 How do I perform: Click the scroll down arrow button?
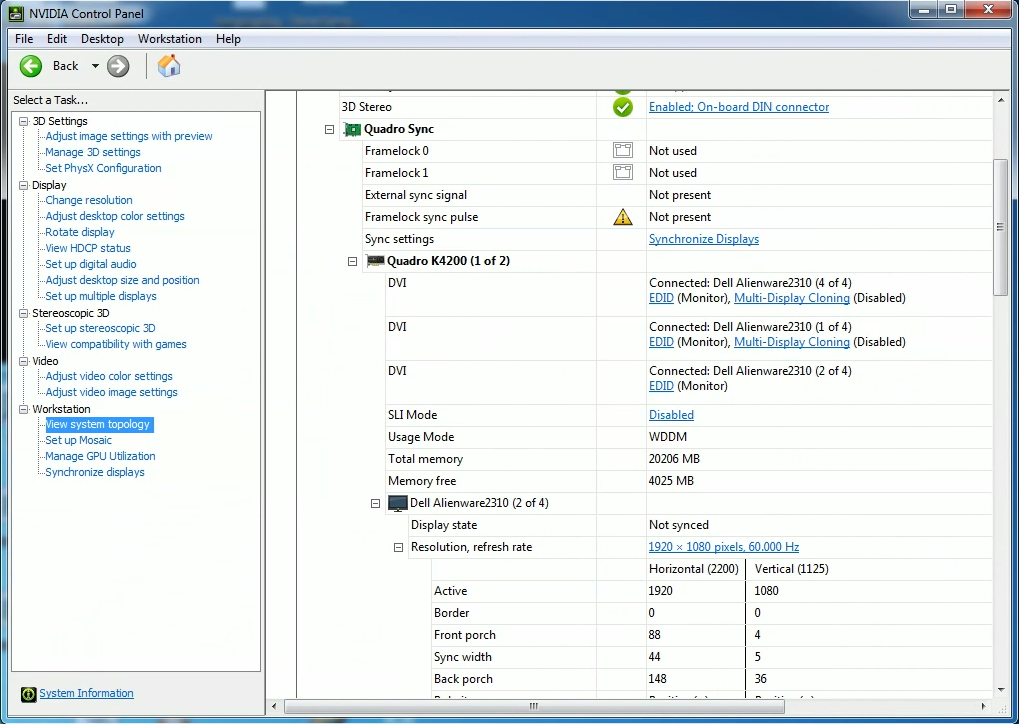[1000, 690]
